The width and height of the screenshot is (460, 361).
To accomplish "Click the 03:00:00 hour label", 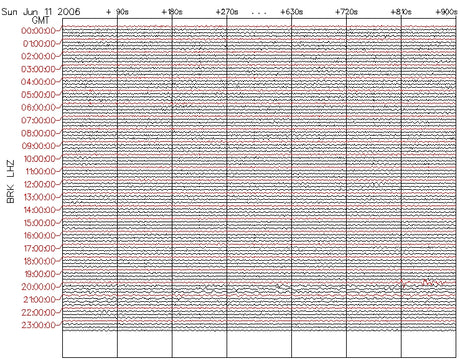I will [38, 69].
